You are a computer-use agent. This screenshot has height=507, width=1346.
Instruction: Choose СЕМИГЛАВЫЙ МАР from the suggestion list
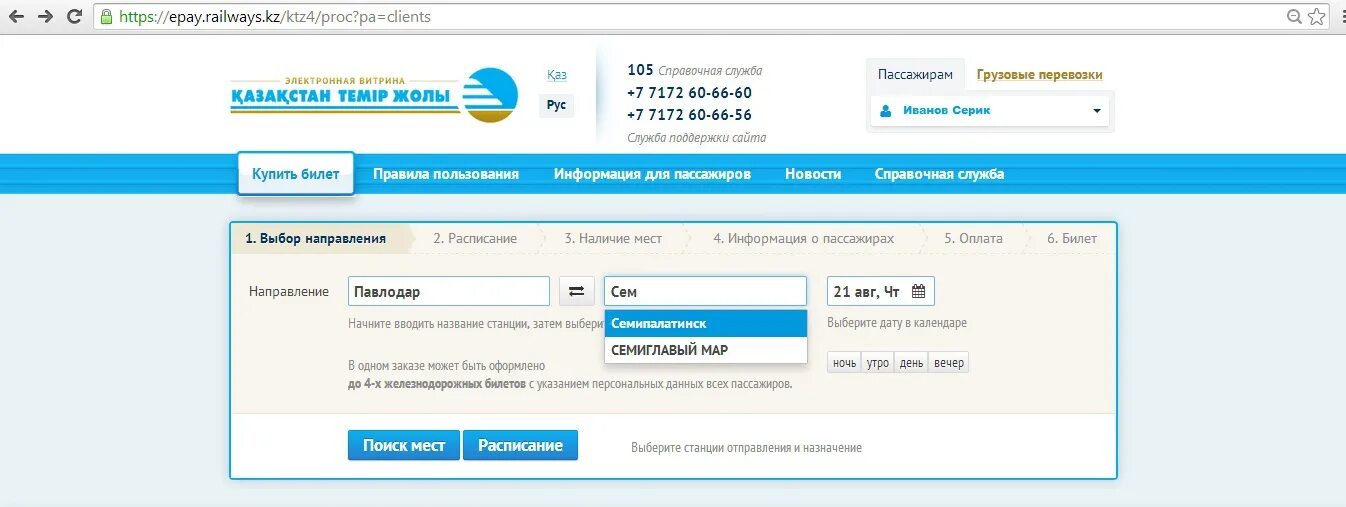click(705, 350)
